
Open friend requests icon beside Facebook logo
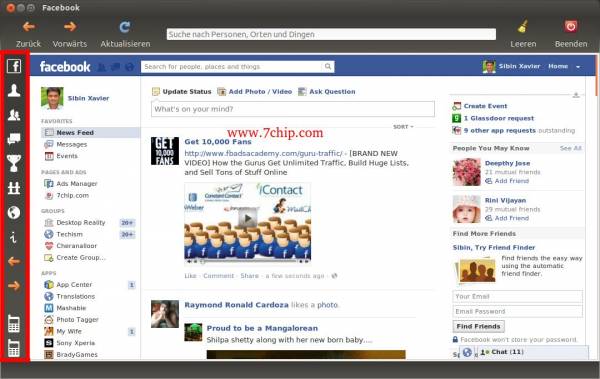[x=101, y=67]
